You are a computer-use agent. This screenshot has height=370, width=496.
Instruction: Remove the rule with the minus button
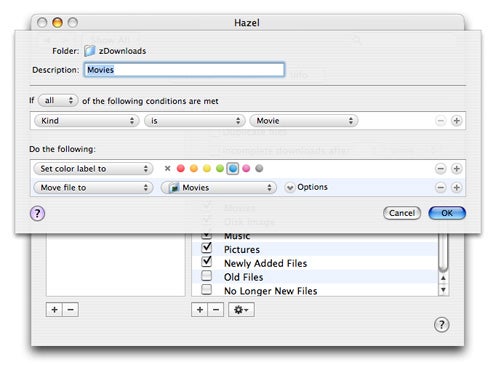[216, 310]
